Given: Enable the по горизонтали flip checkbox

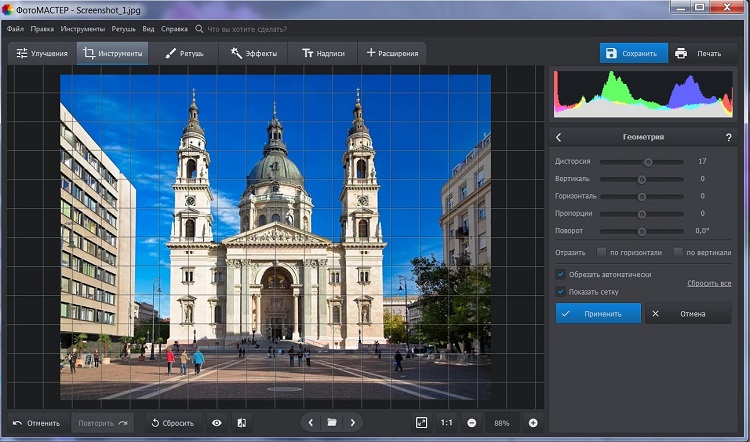Looking at the screenshot, I should tap(602, 252).
